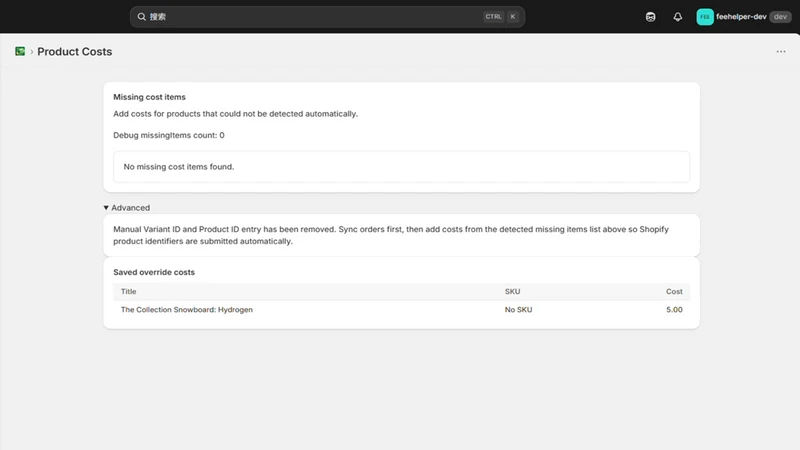Click the Cost column header
The width and height of the screenshot is (800, 450).
pyautogui.click(x=674, y=291)
